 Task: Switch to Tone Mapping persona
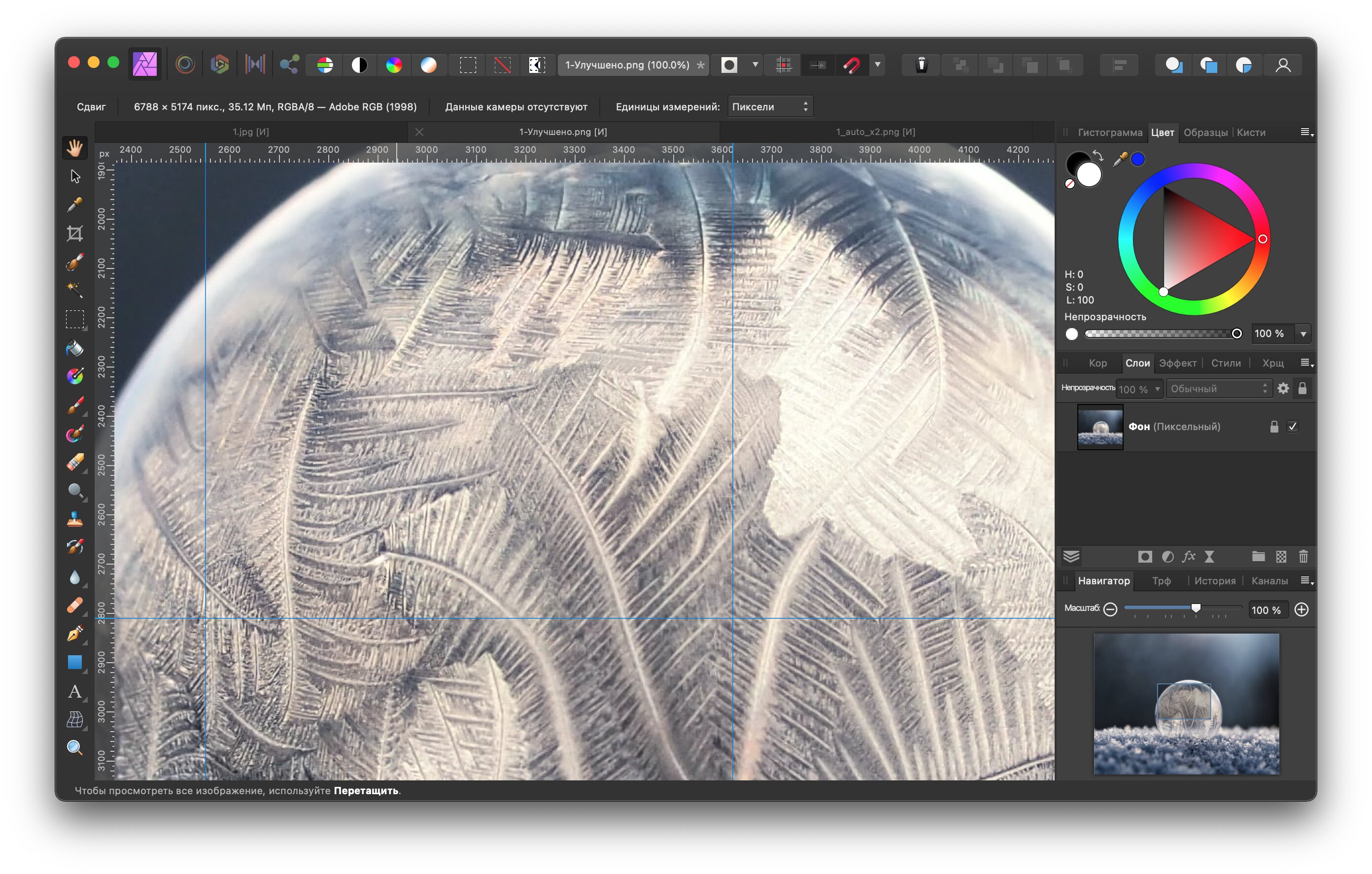pos(255,65)
